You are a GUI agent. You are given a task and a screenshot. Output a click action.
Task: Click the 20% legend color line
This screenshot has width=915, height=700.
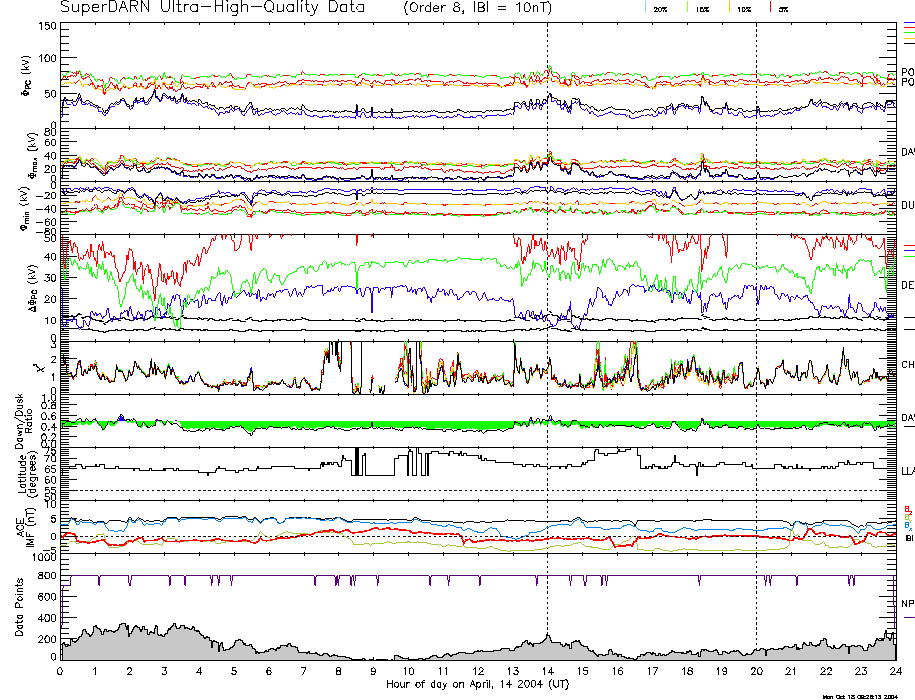(x=645, y=8)
